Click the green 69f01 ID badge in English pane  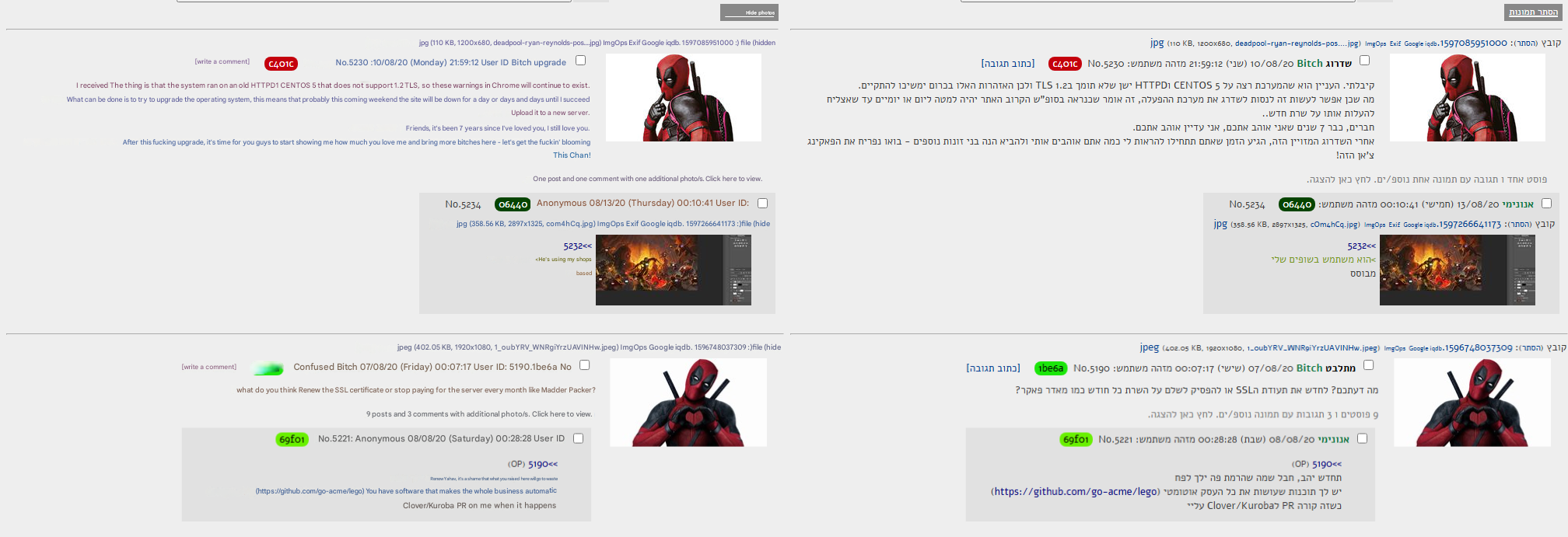292,440
